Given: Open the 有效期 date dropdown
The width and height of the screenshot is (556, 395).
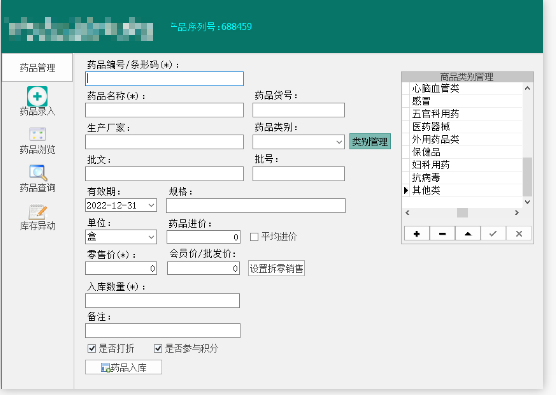Looking at the screenshot, I should click(151, 205).
